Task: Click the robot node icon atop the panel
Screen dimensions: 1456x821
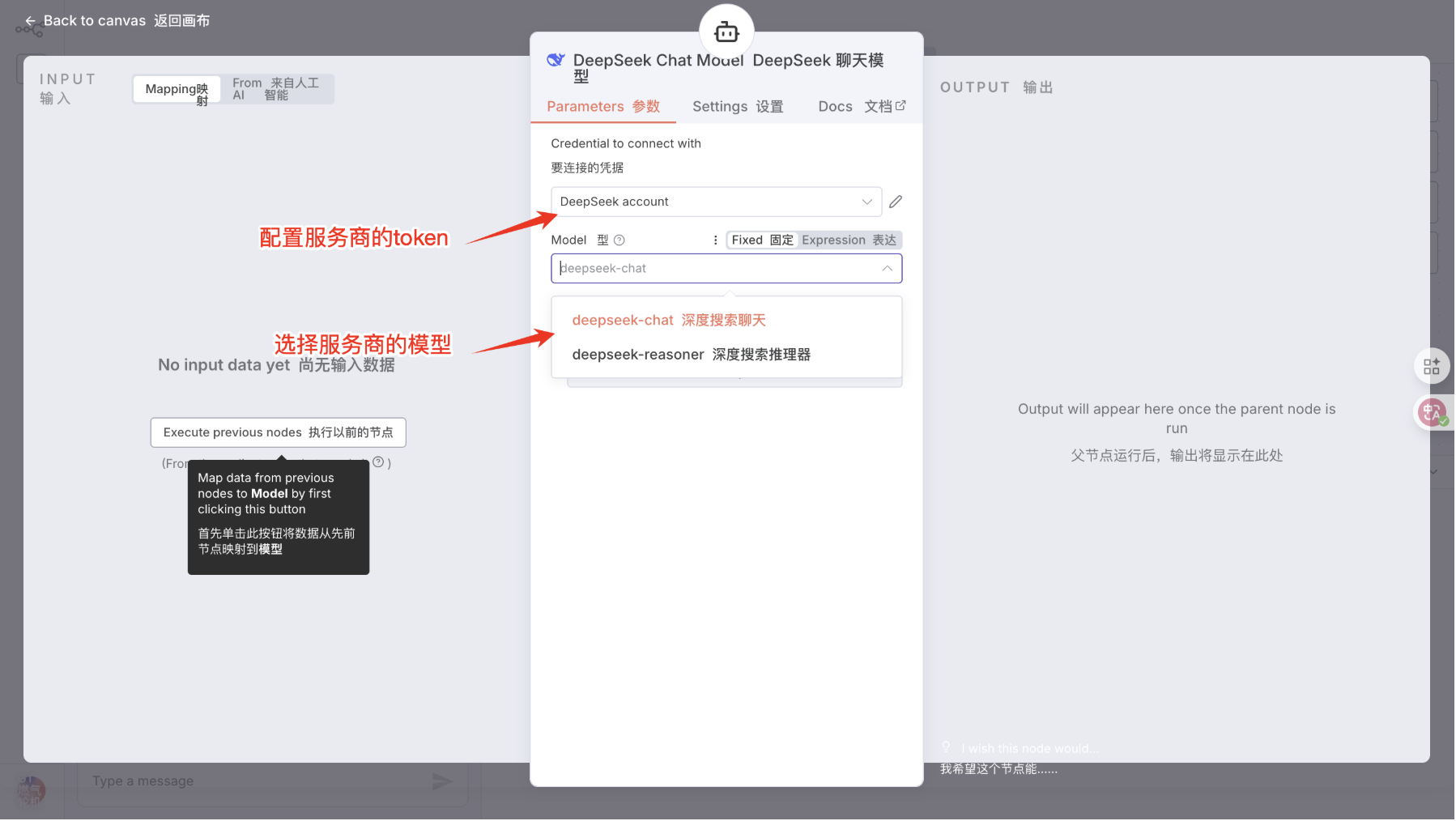Action: (726, 32)
